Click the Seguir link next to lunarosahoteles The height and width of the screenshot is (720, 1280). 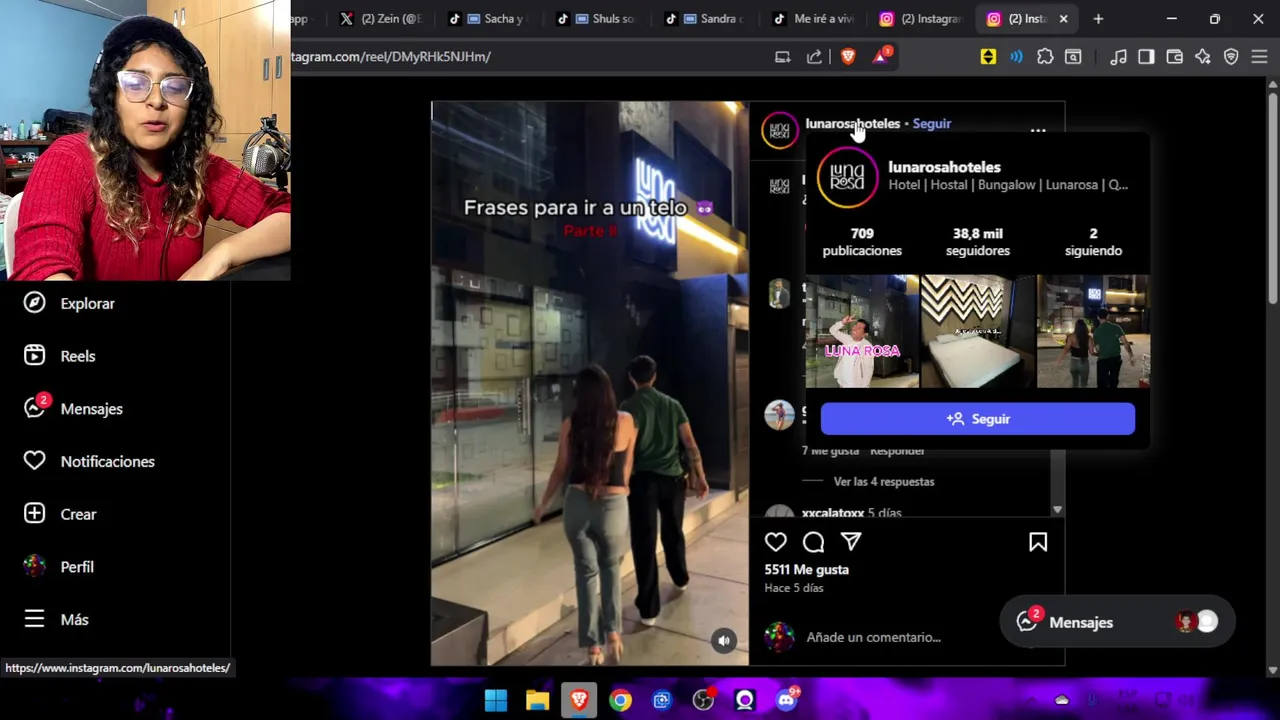(x=932, y=123)
